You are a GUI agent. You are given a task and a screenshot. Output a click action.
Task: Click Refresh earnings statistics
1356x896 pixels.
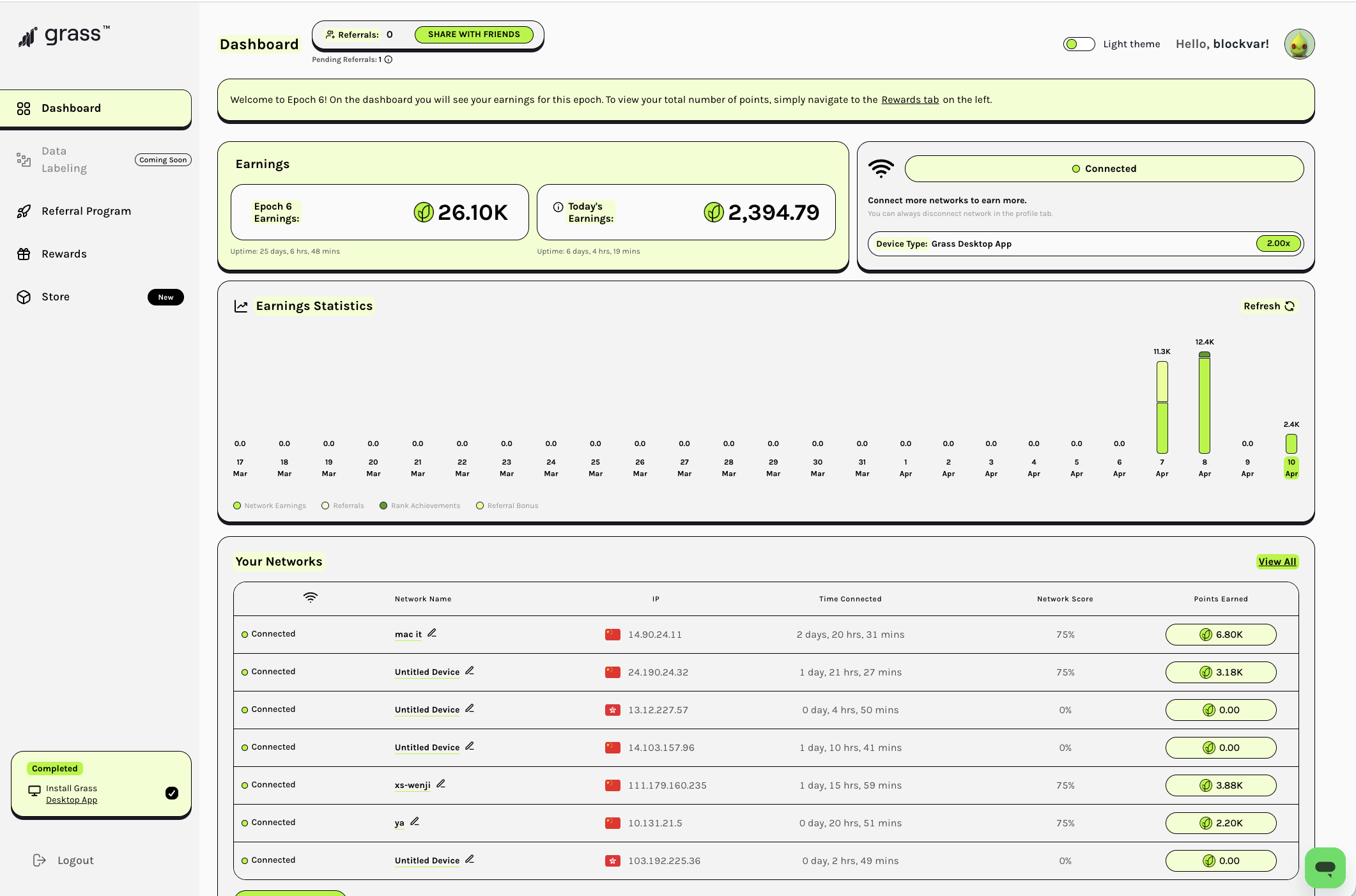click(x=1269, y=306)
